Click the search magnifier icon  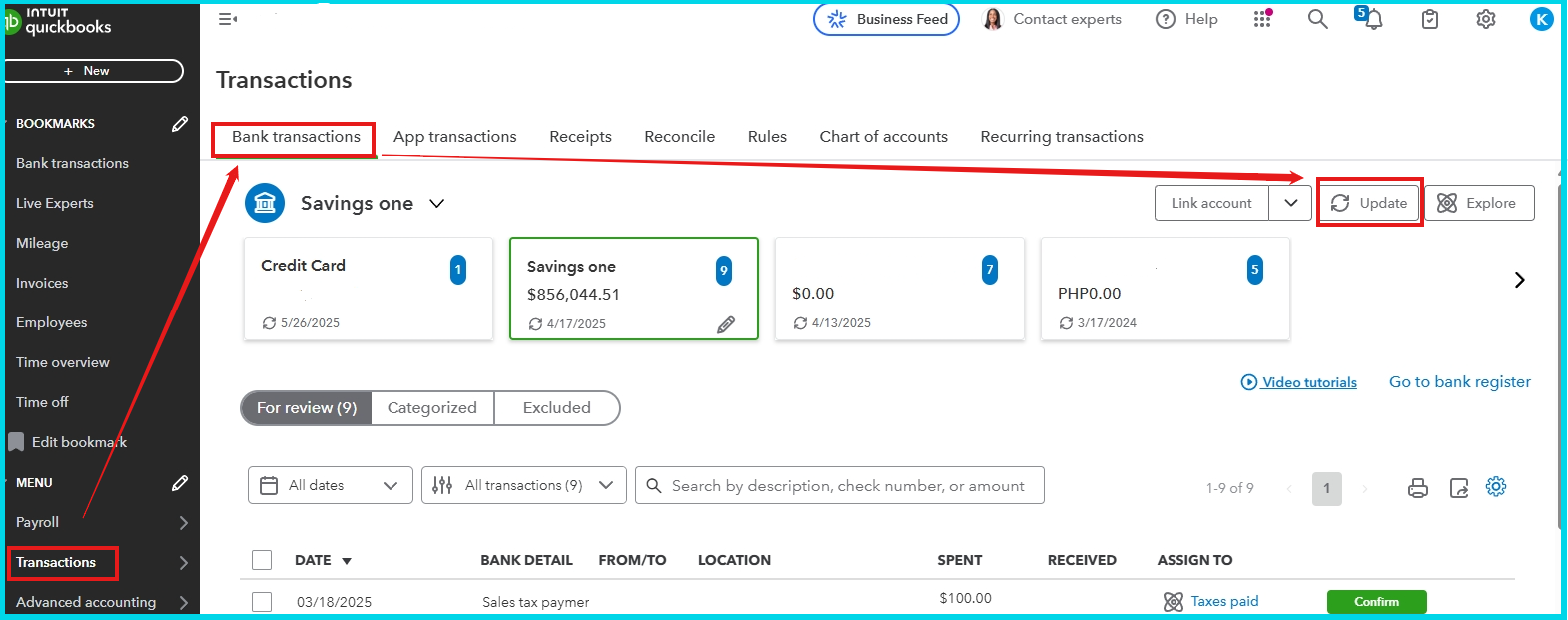(1318, 19)
